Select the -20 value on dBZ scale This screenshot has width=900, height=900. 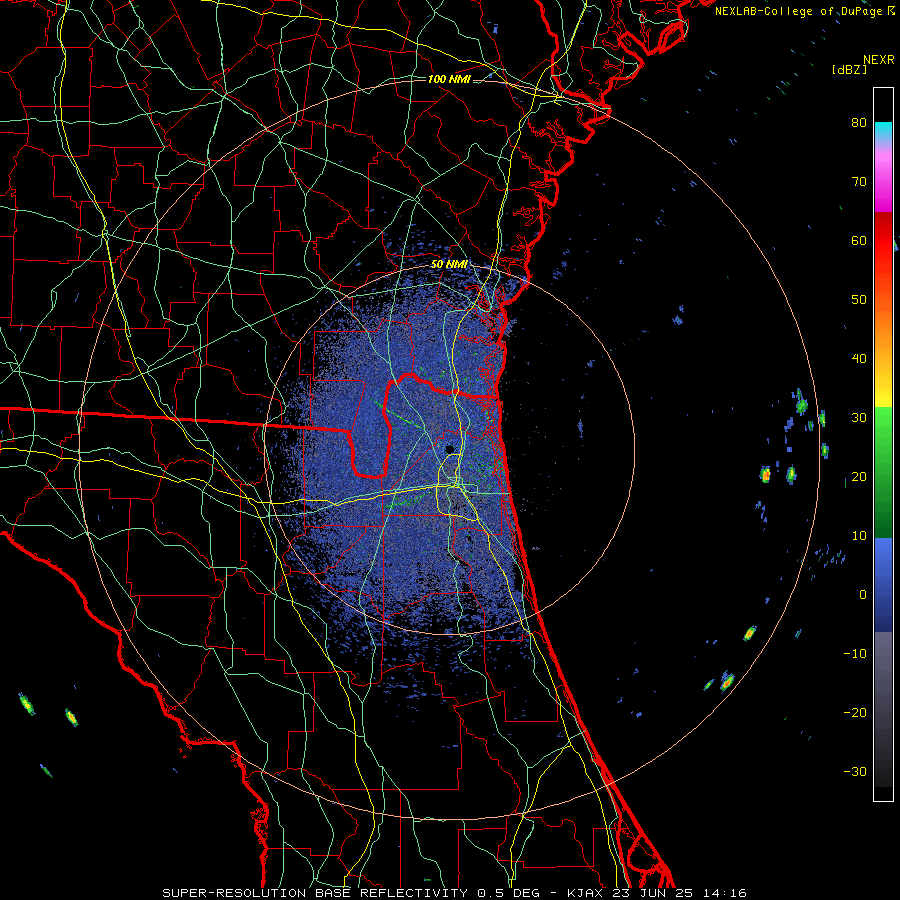pos(855,712)
